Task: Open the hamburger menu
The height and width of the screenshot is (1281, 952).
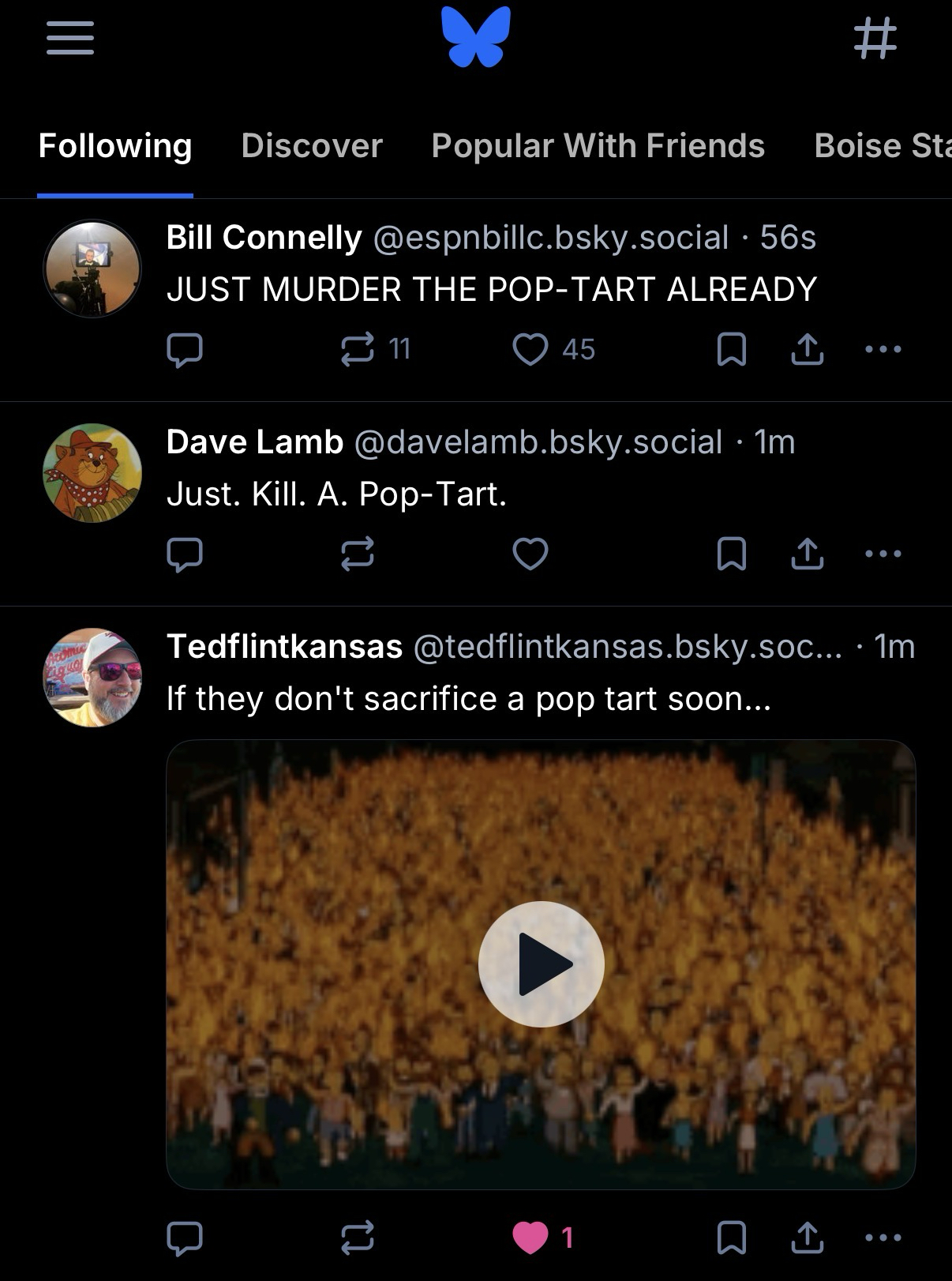Action: pyautogui.click(x=70, y=37)
